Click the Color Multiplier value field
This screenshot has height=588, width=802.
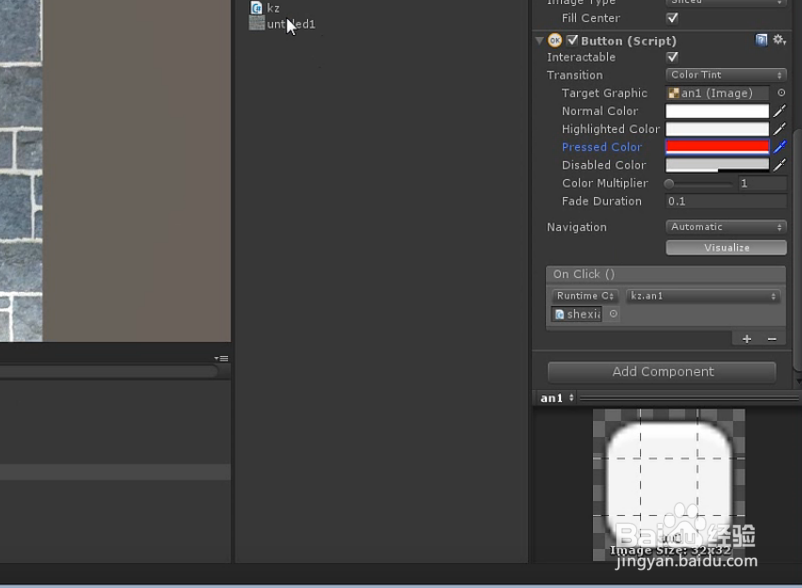coord(762,183)
